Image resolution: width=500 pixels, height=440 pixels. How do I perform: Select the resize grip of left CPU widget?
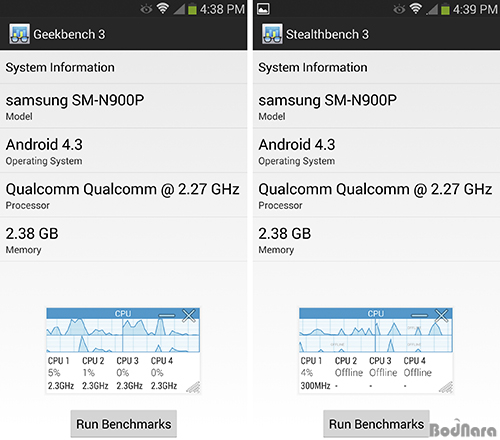click(193, 387)
